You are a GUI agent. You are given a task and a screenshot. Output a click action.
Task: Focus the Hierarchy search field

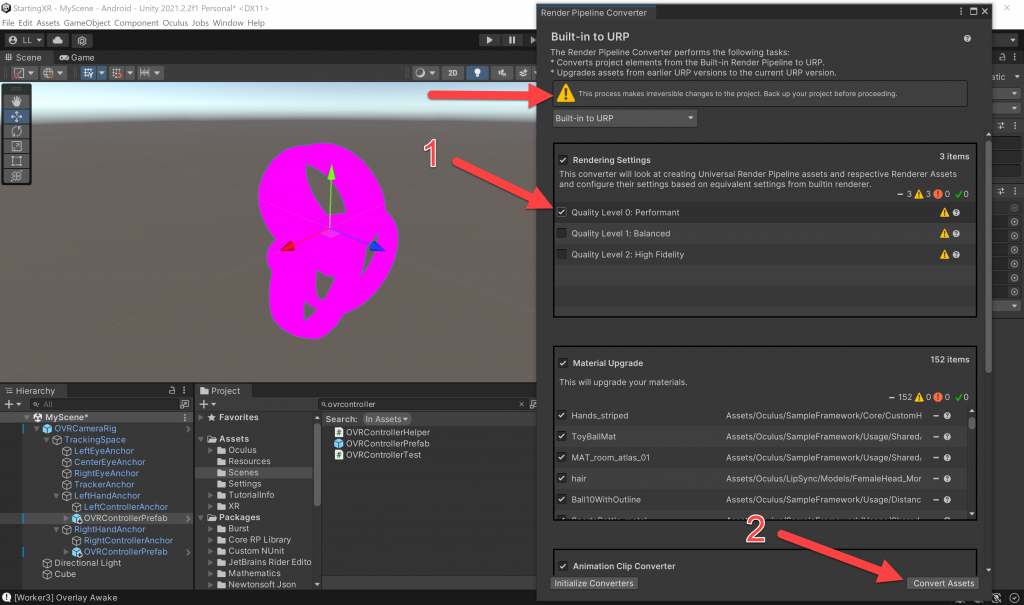pyautogui.click(x=104, y=404)
